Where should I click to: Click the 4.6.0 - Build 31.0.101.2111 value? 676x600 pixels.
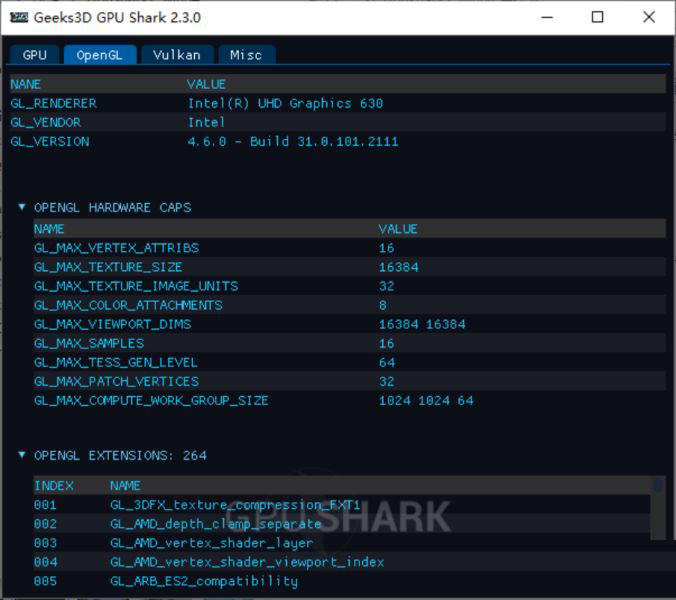[x=293, y=141]
